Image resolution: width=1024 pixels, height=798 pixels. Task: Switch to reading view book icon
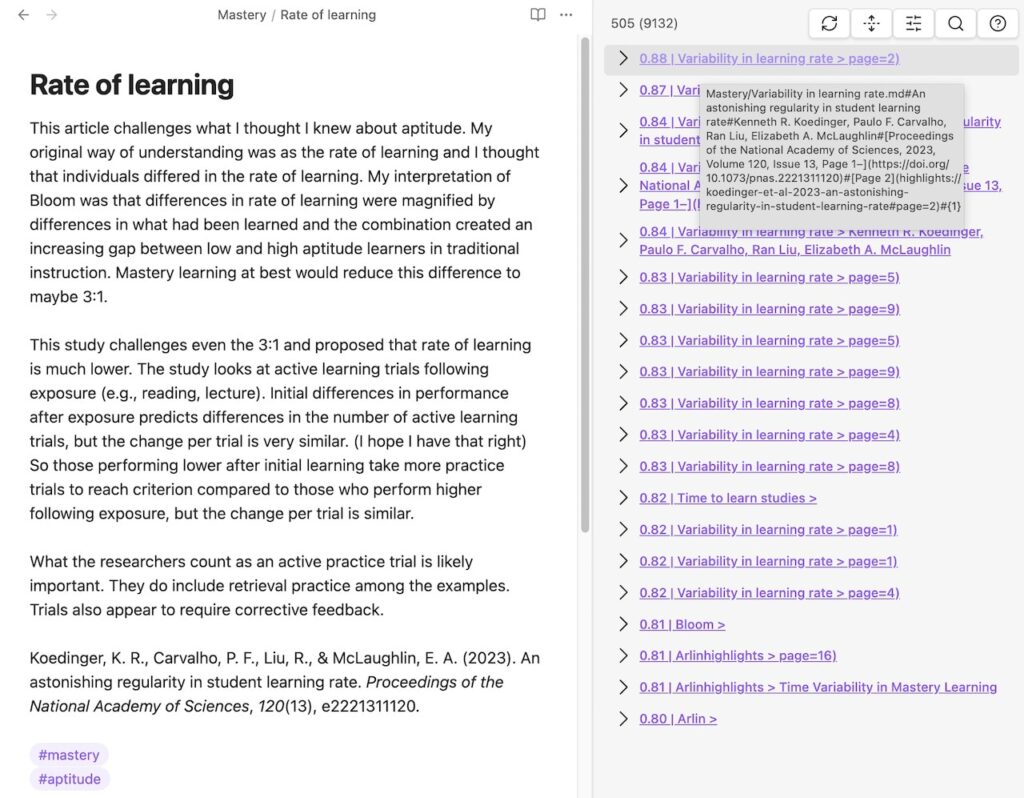pos(537,14)
